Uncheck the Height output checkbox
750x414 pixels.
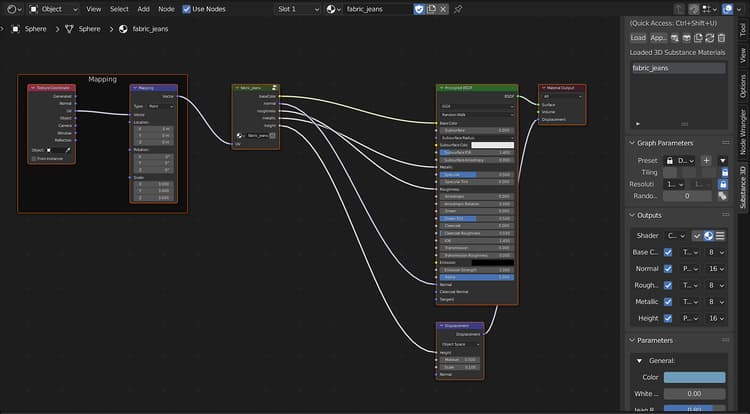click(668, 318)
